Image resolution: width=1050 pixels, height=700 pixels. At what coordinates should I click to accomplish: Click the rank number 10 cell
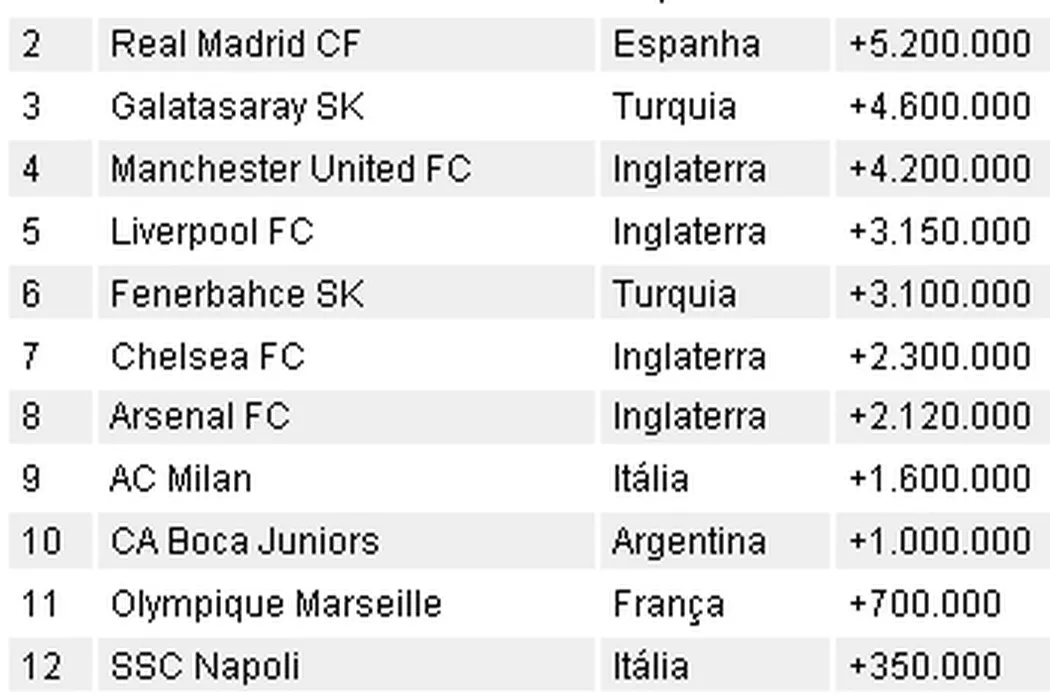41,542
